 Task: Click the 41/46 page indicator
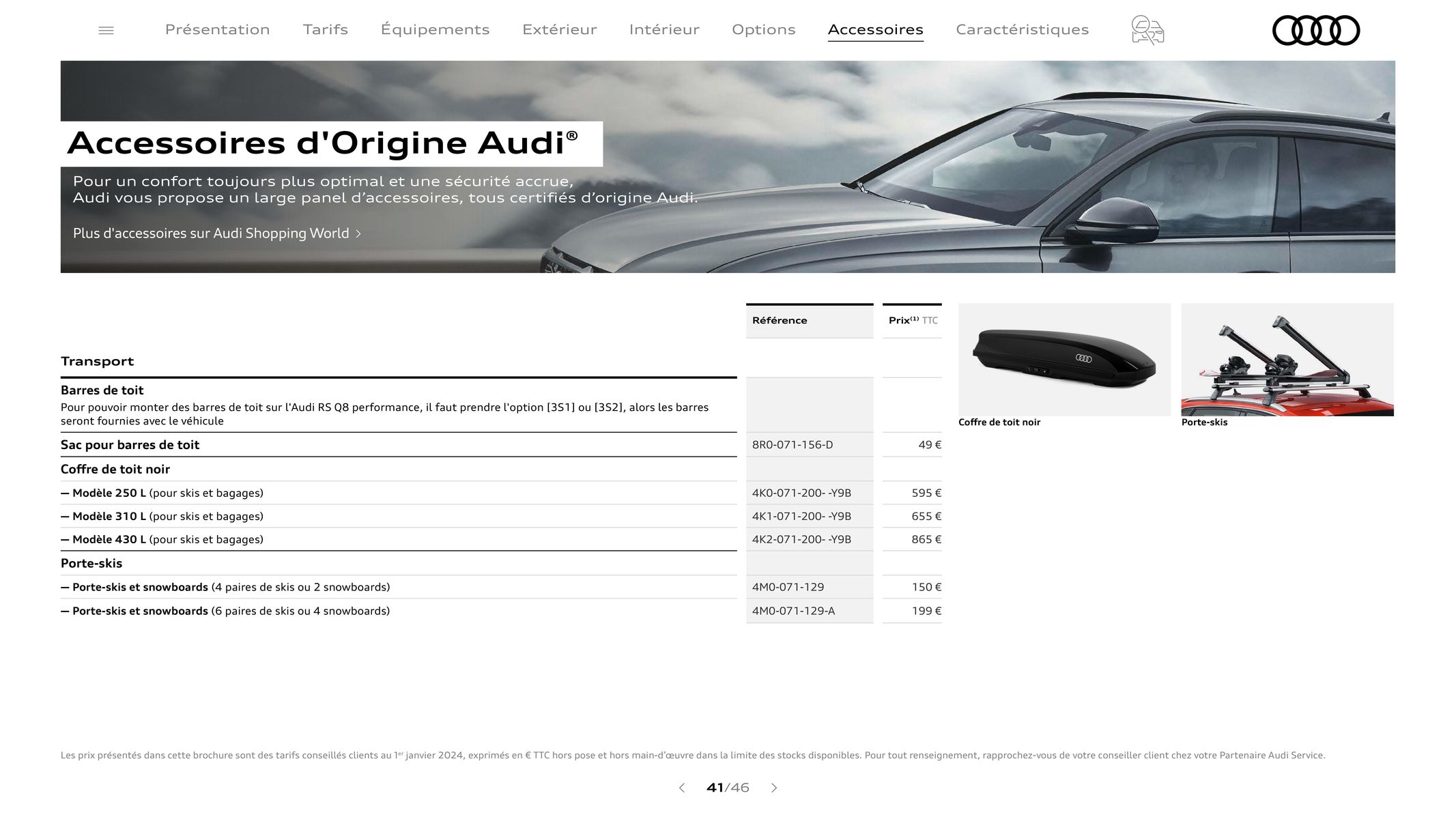tap(728, 788)
